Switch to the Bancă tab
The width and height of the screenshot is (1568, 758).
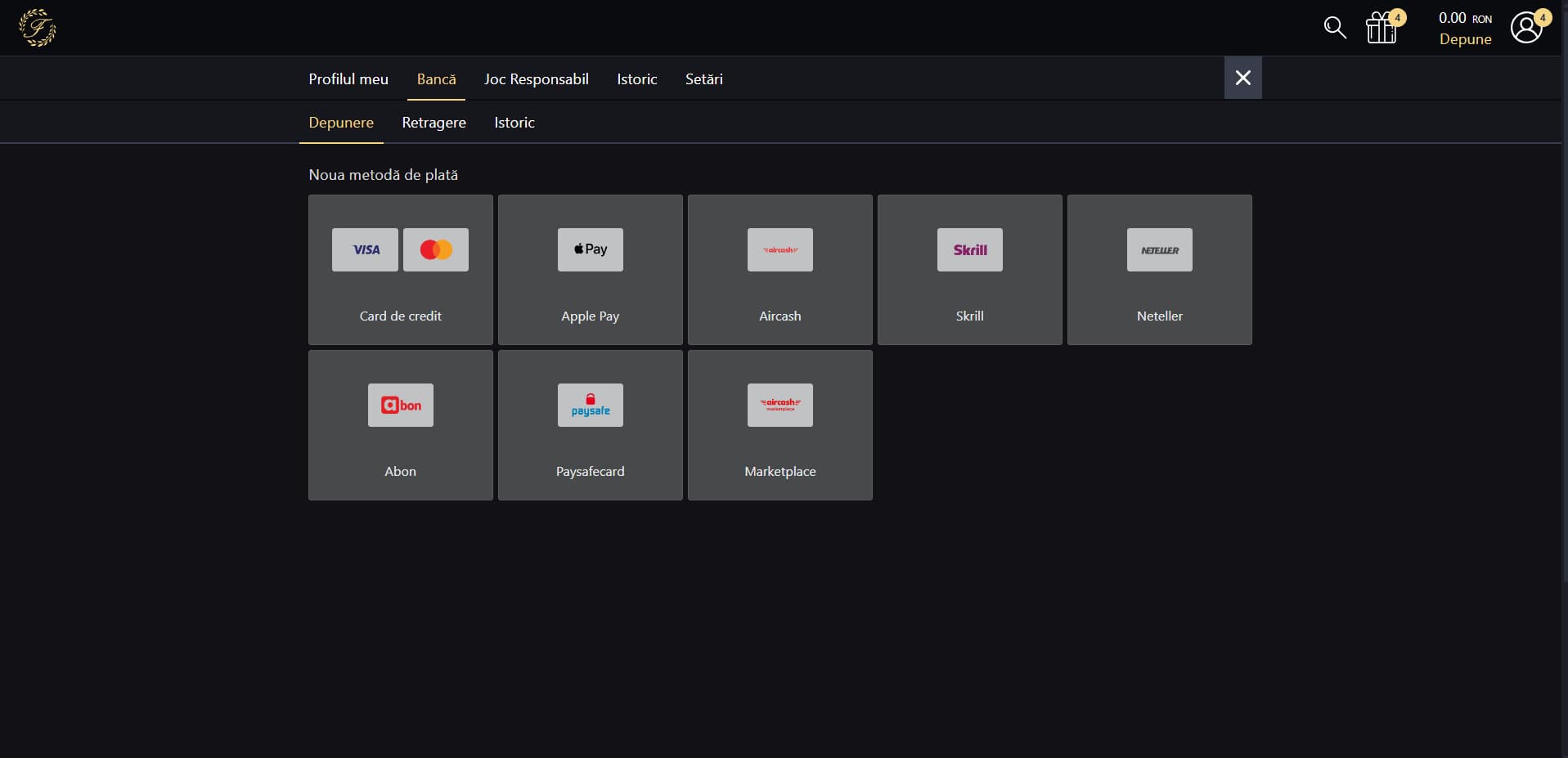(x=437, y=79)
